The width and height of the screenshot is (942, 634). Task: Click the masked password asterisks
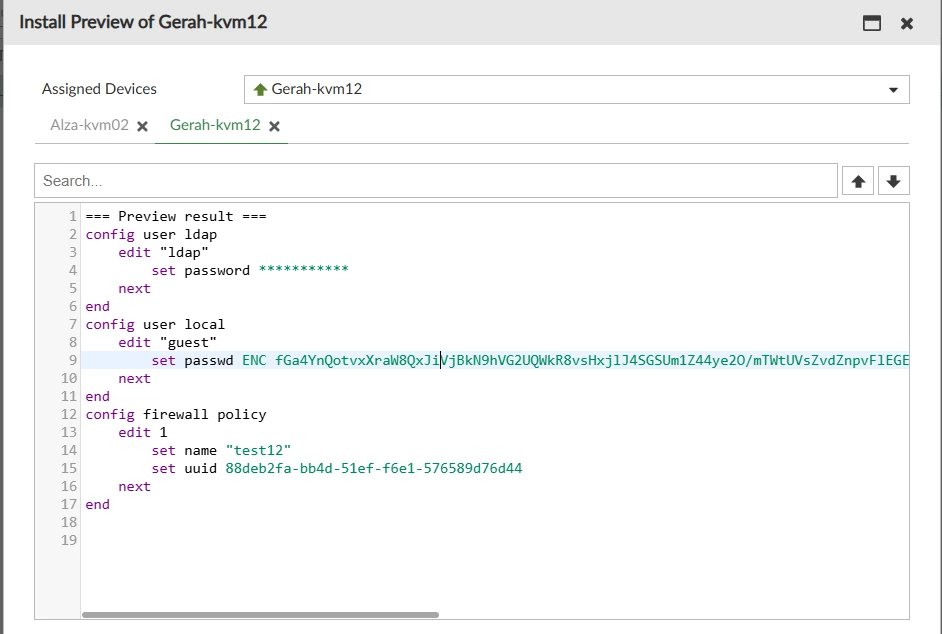(303, 269)
